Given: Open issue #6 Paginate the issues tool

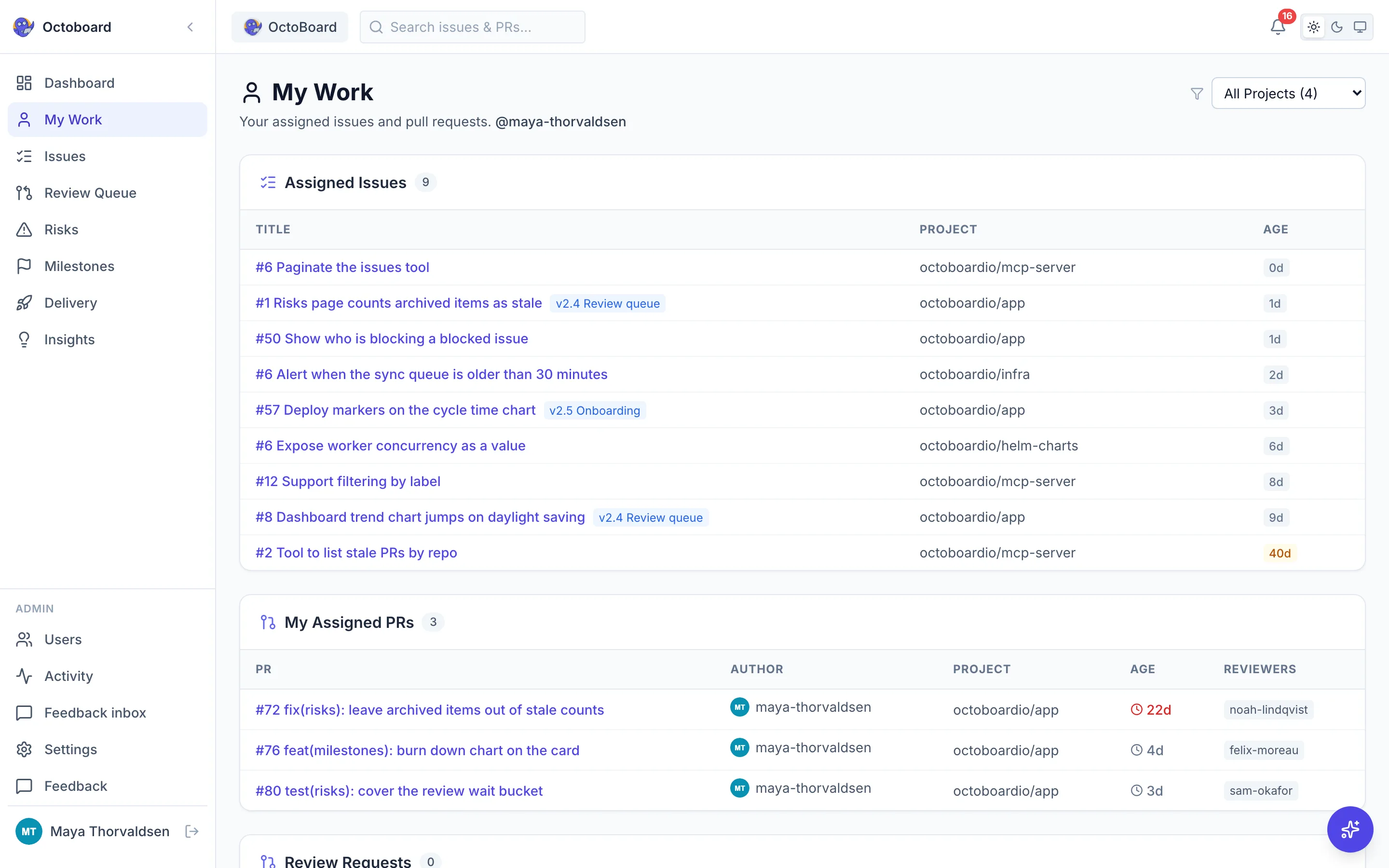Looking at the screenshot, I should click(x=342, y=267).
